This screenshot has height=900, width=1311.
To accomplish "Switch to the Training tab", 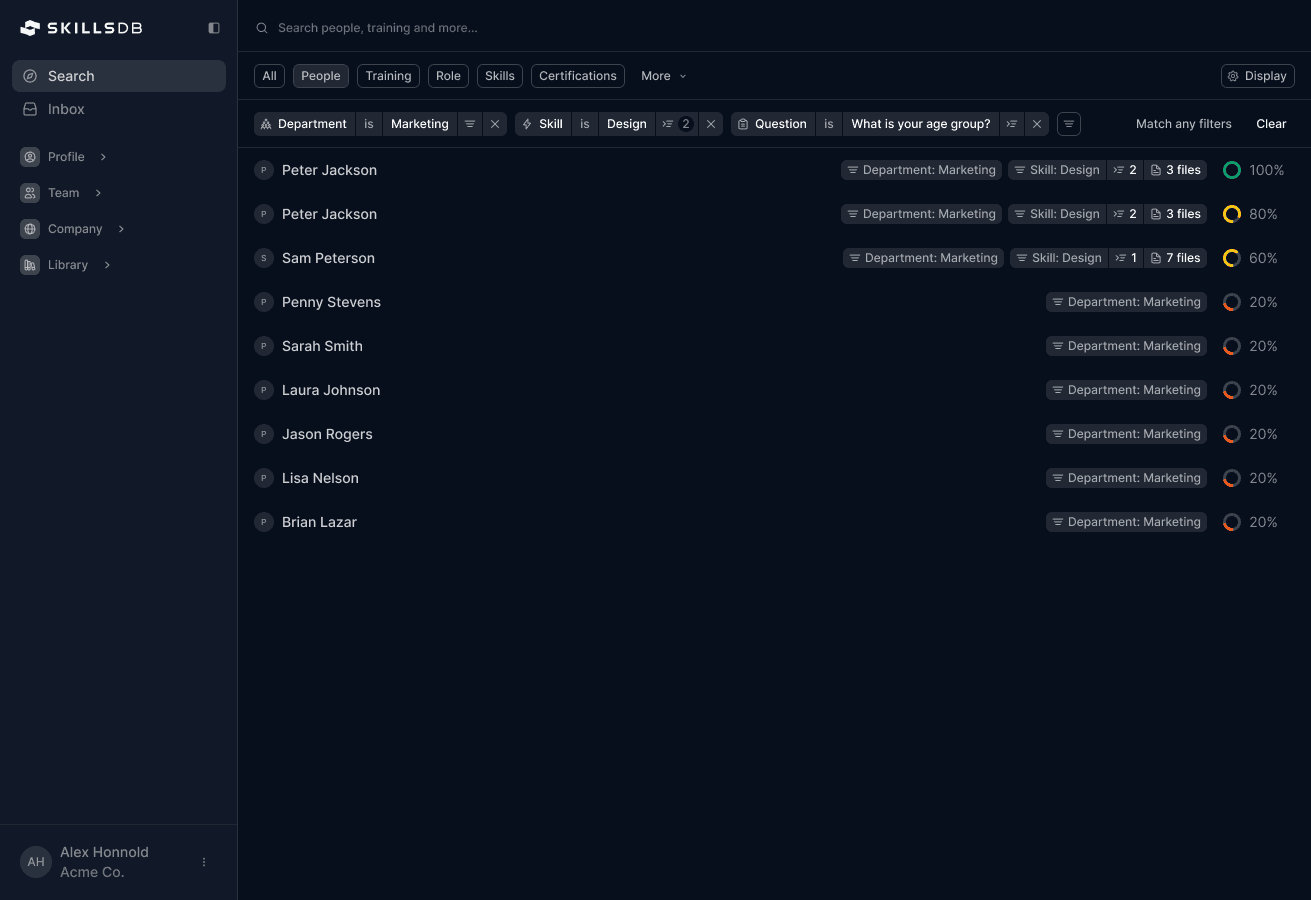I will pyautogui.click(x=388, y=75).
